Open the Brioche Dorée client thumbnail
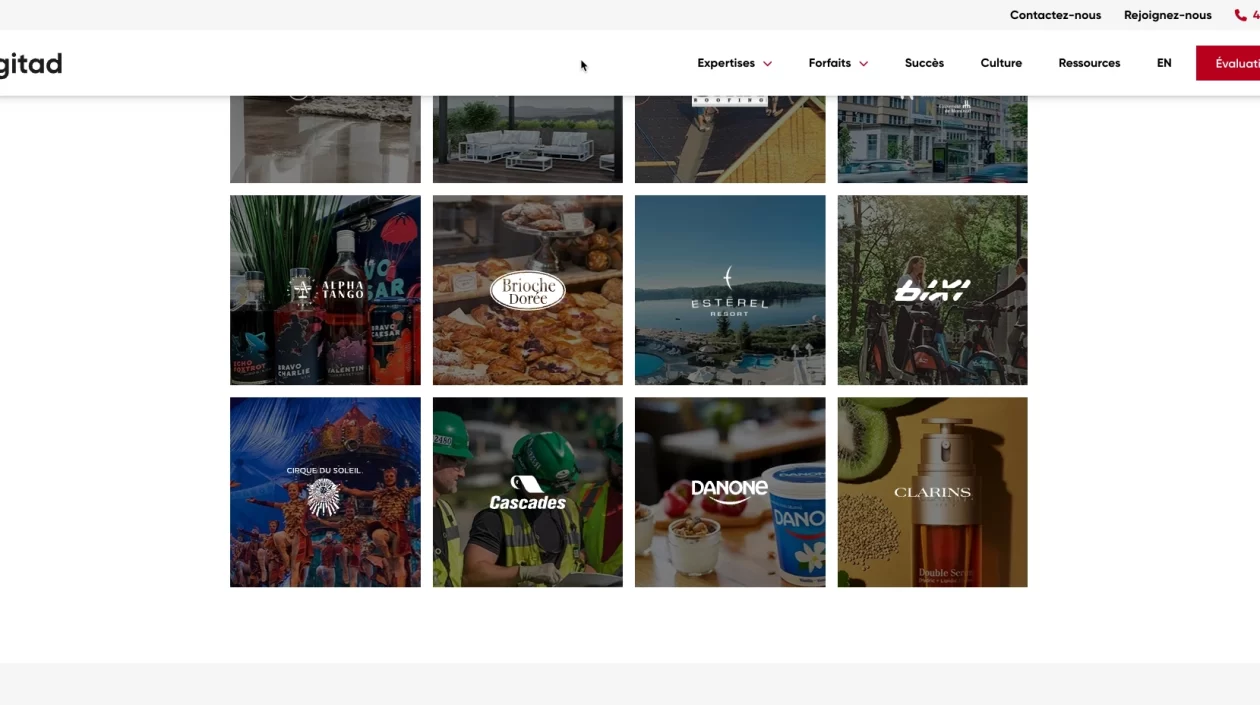 528,290
